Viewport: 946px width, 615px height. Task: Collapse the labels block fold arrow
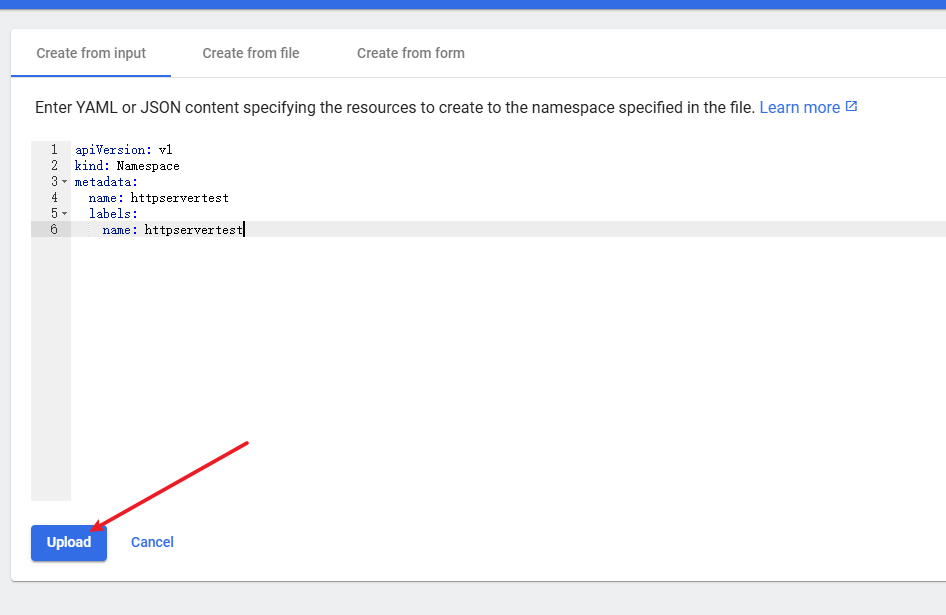click(x=65, y=214)
